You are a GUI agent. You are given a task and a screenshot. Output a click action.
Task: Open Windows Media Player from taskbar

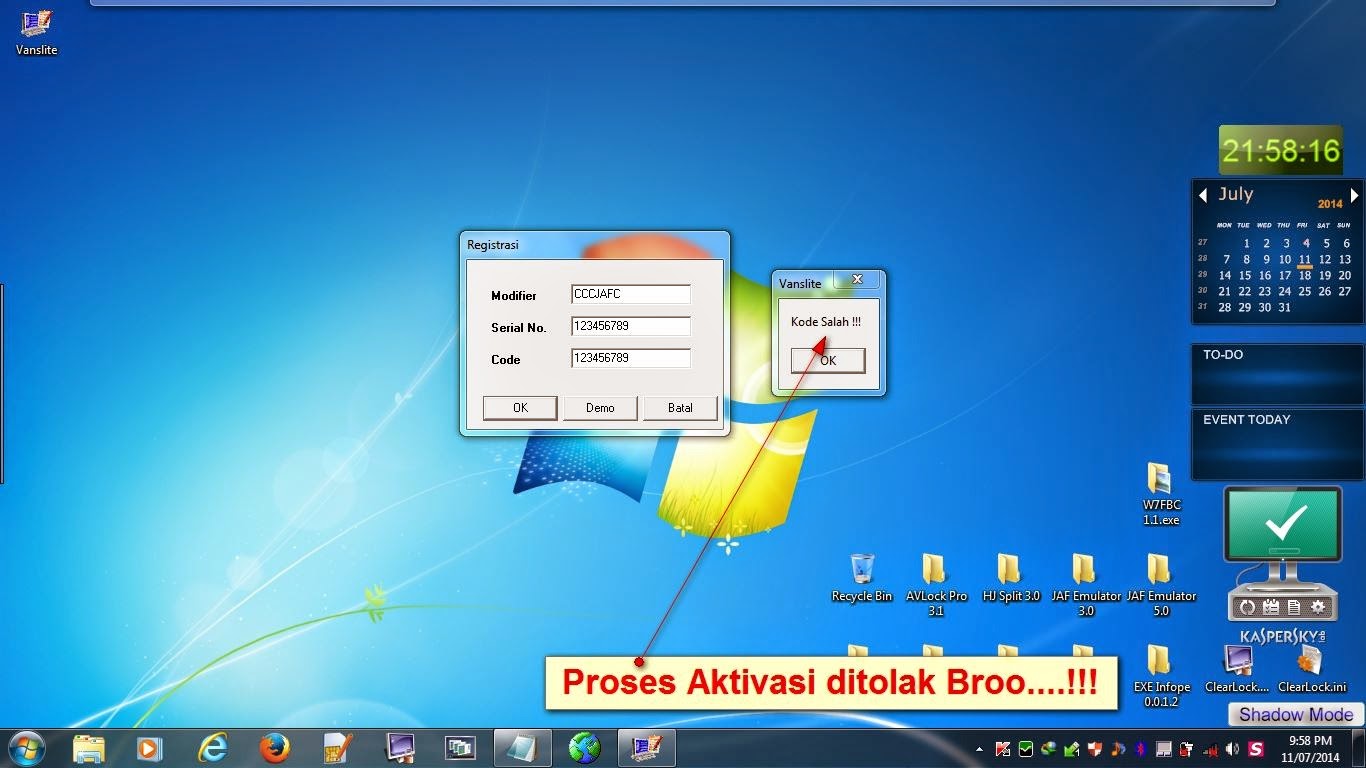[x=149, y=748]
